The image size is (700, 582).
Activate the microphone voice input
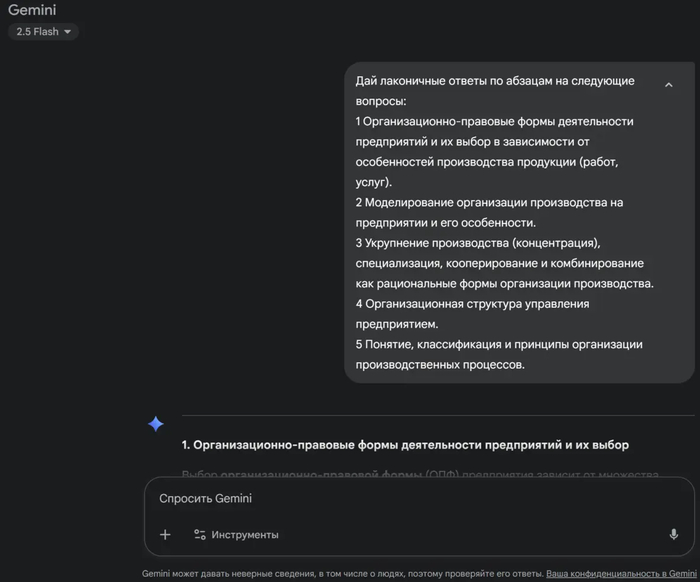[x=673, y=535]
